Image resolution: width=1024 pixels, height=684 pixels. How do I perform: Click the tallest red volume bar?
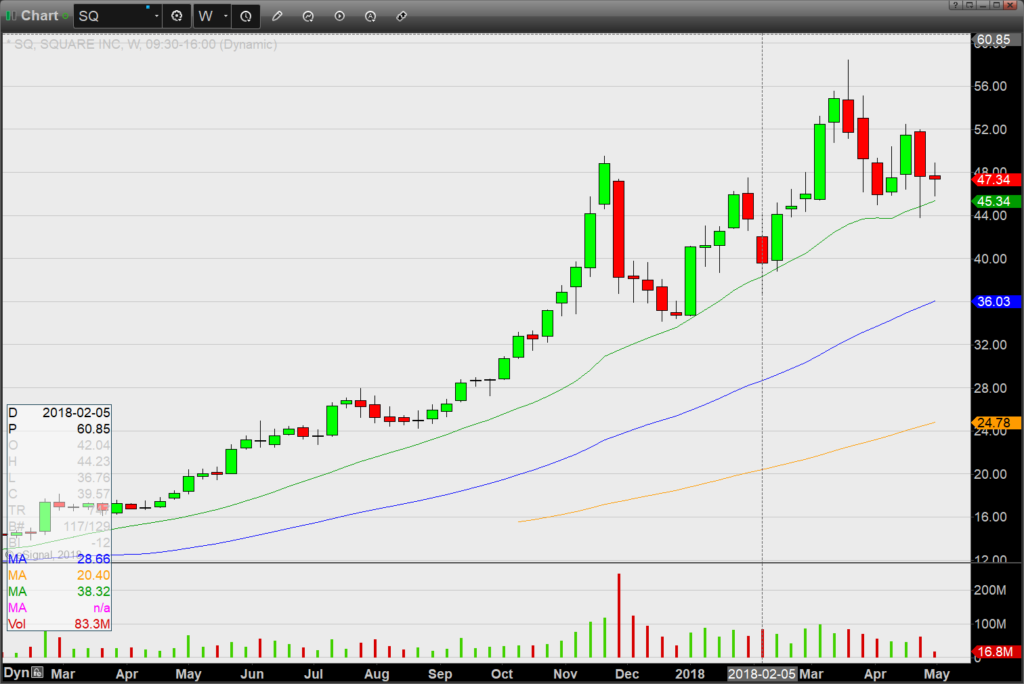pos(619,615)
